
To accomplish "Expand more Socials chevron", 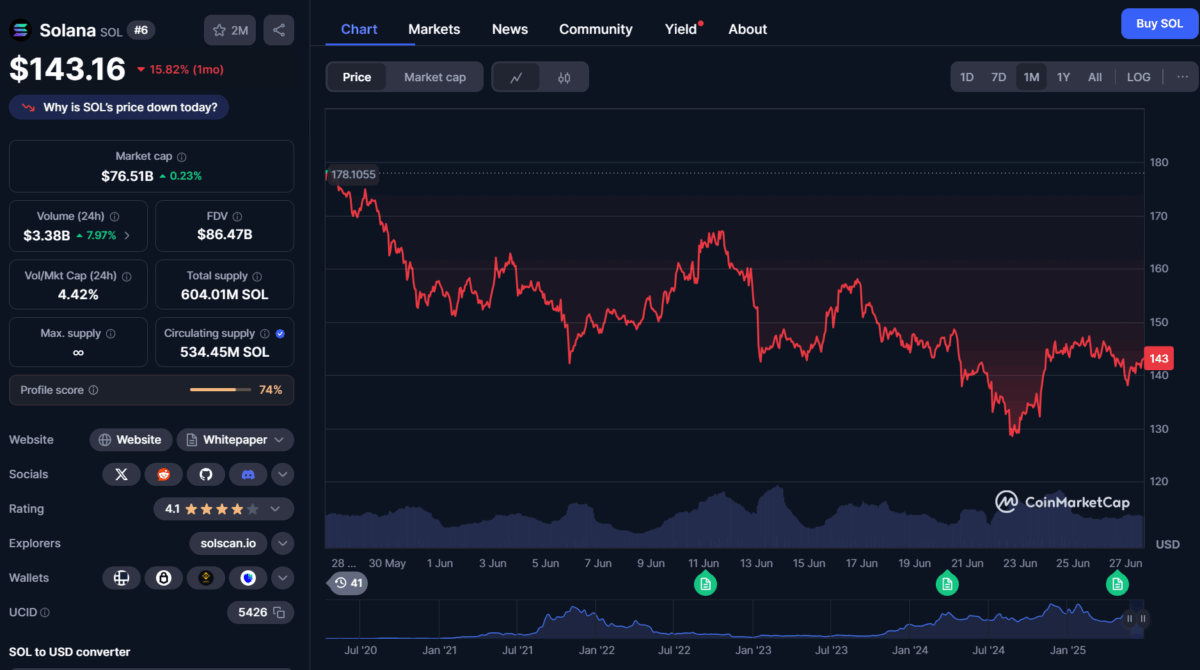I will [283, 474].
